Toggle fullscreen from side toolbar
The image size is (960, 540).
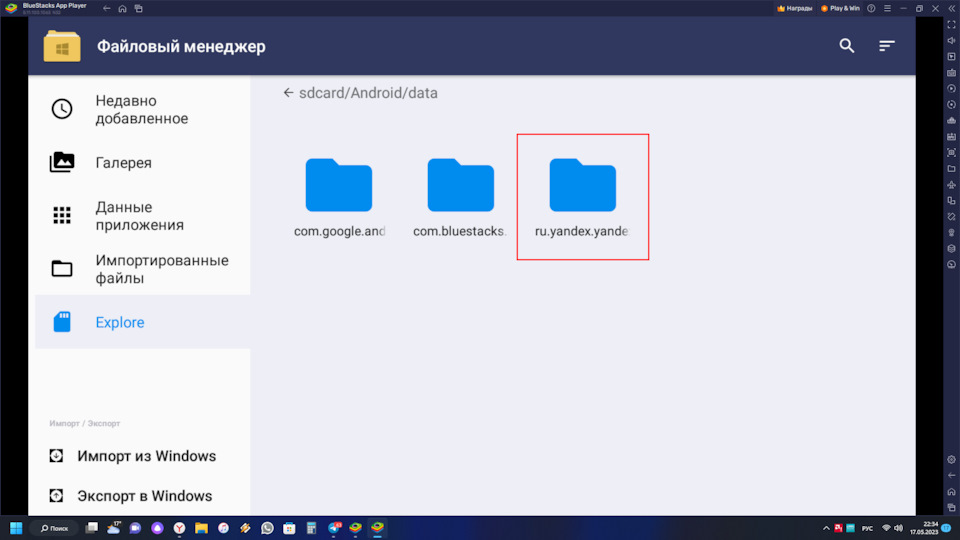click(x=951, y=24)
